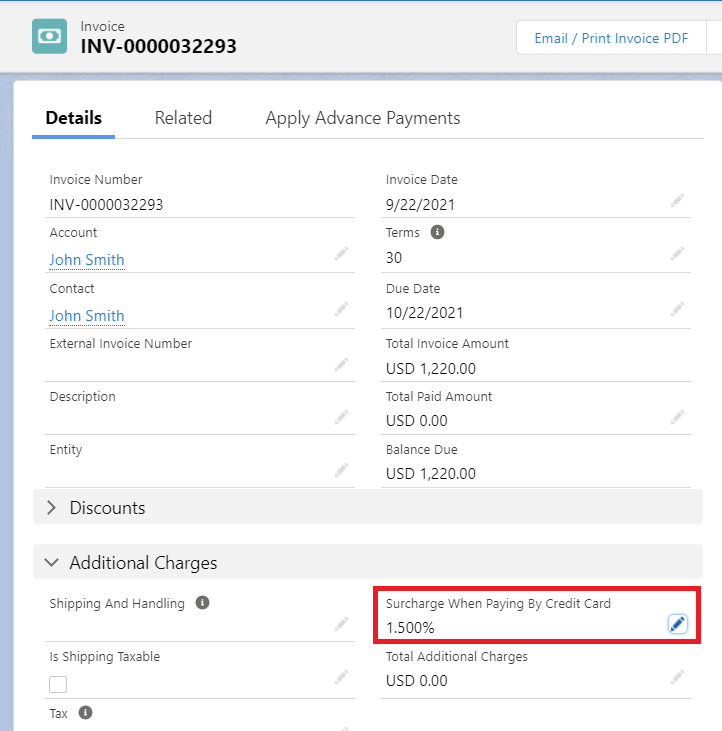Open the Apply Advance Payments tab
722x731 pixels.
click(x=363, y=118)
